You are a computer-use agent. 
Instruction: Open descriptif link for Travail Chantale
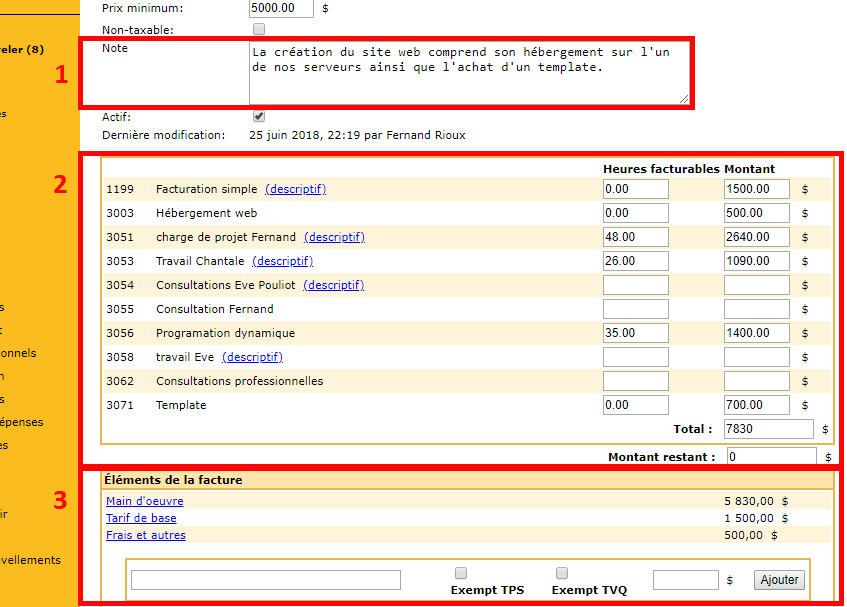pos(282,261)
